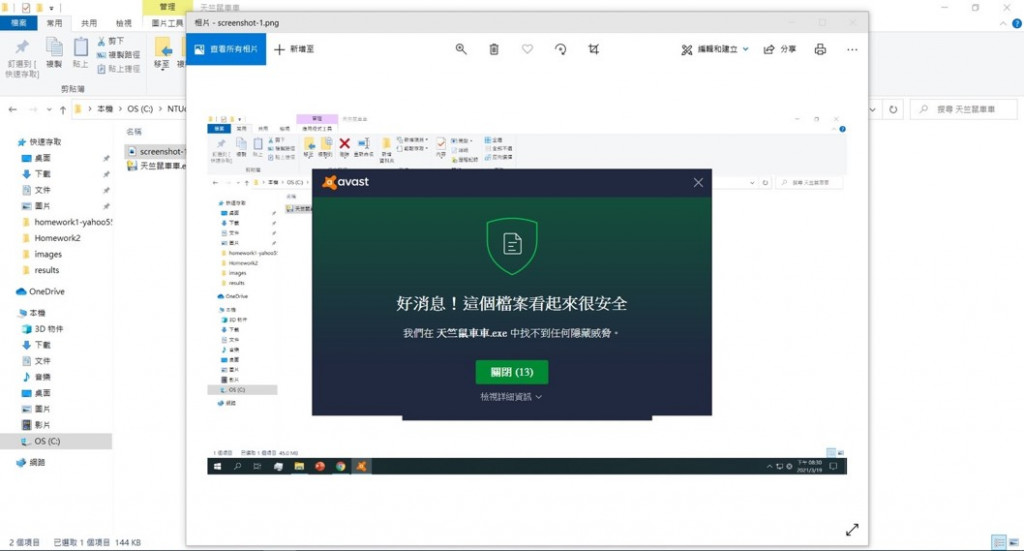The width and height of the screenshot is (1024, 551).
Task: Click the new folder icon in quick access toolbar
Action: pos(39,8)
